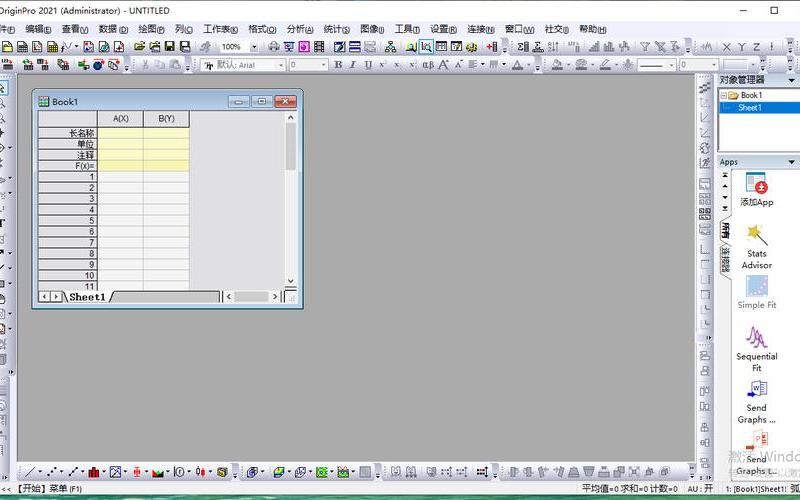Image resolution: width=800 pixels, height=500 pixels.
Task: Toggle superscript formatting
Action: point(382,65)
